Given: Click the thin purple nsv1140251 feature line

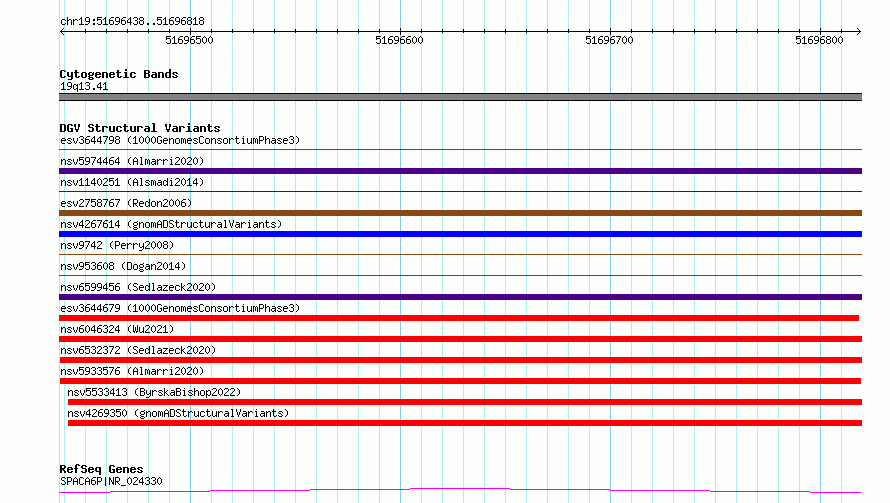Looking at the screenshot, I should click(460, 192).
